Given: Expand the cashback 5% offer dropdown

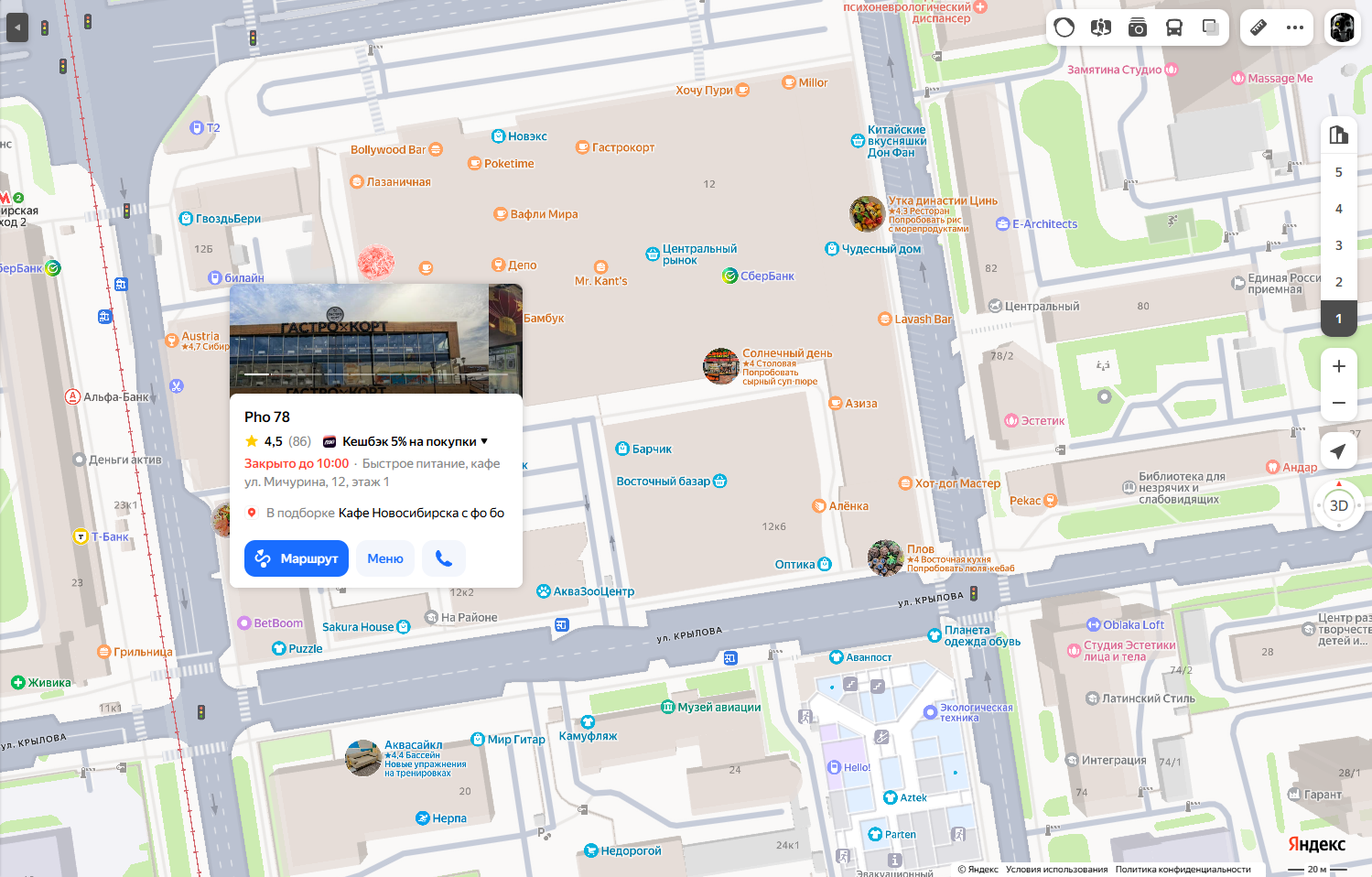Looking at the screenshot, I should point(406,441).
